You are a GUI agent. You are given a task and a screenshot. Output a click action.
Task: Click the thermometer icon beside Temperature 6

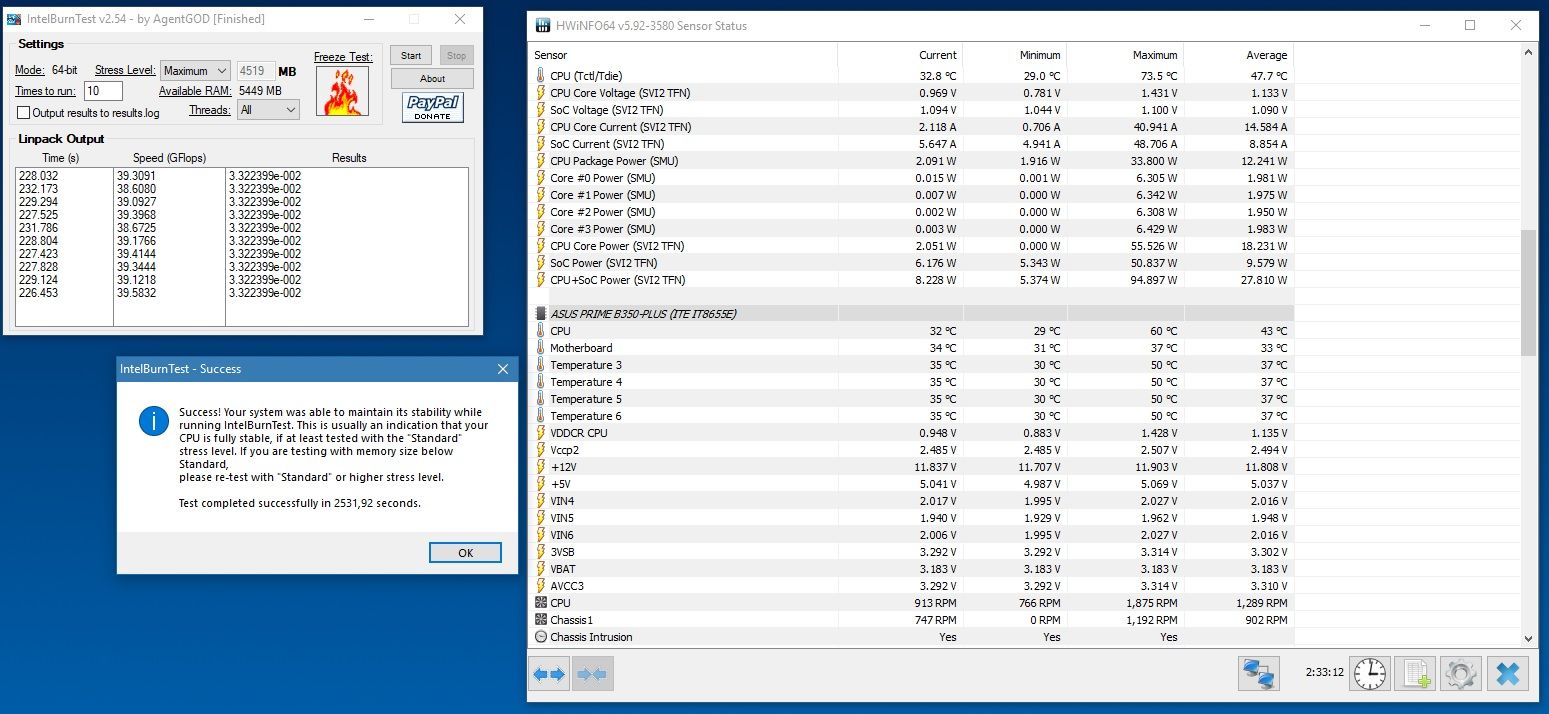(541, 416)
